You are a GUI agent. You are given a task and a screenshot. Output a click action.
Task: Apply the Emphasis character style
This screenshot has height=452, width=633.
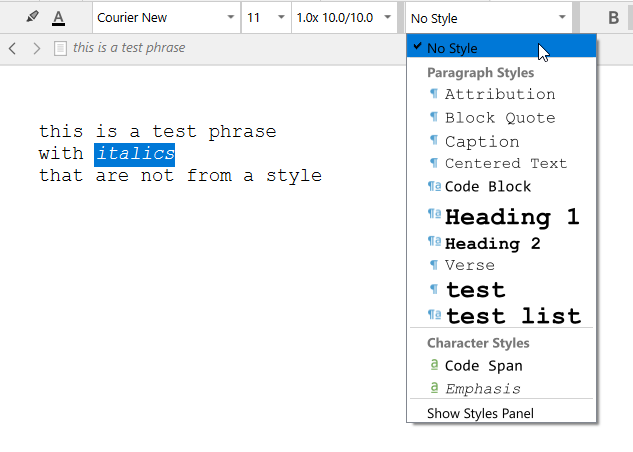pyautogui.click(x=482, y=389)
